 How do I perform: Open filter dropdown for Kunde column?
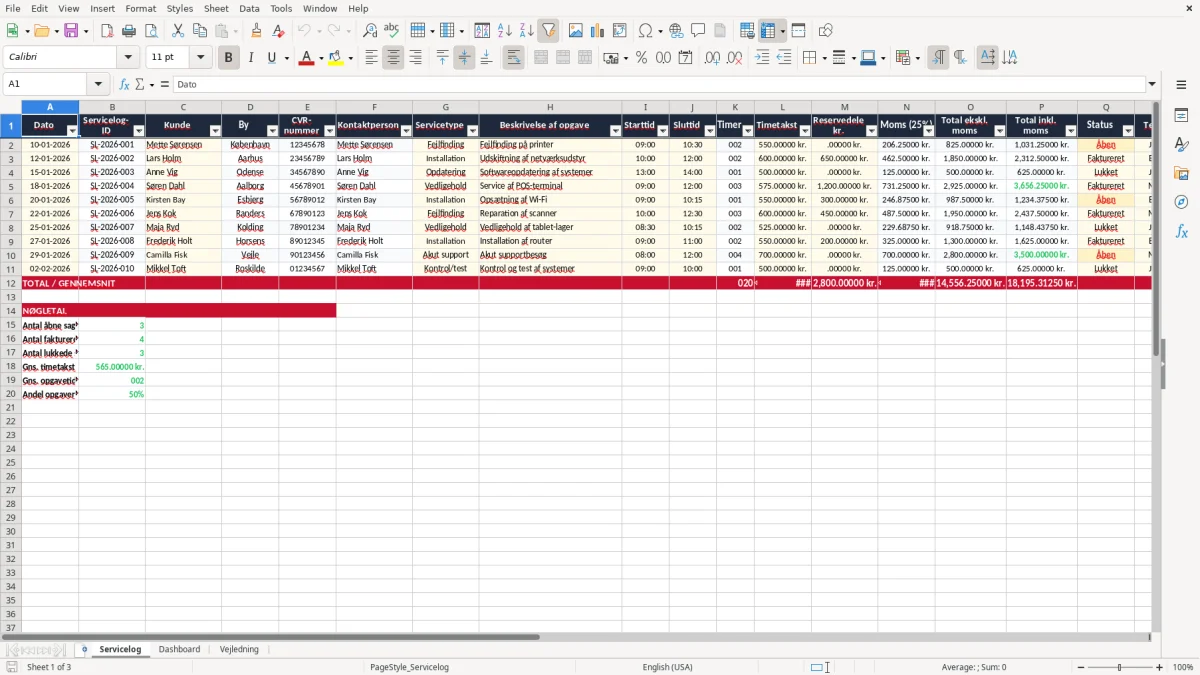pos(215,131)
